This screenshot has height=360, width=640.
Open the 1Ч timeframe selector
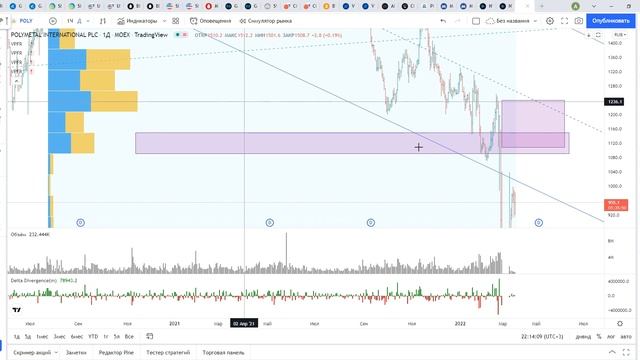pyautogui.click(x=70, y=21)
